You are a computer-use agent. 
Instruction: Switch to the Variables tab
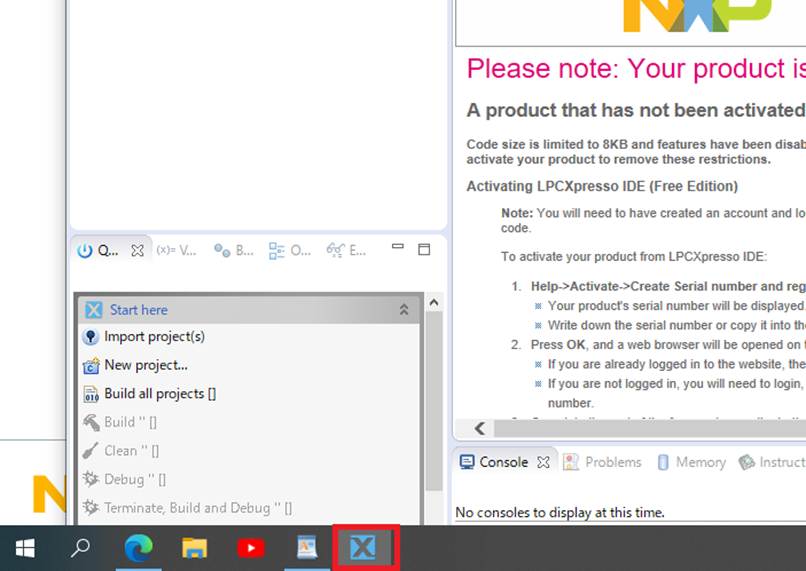click(176, 250)
